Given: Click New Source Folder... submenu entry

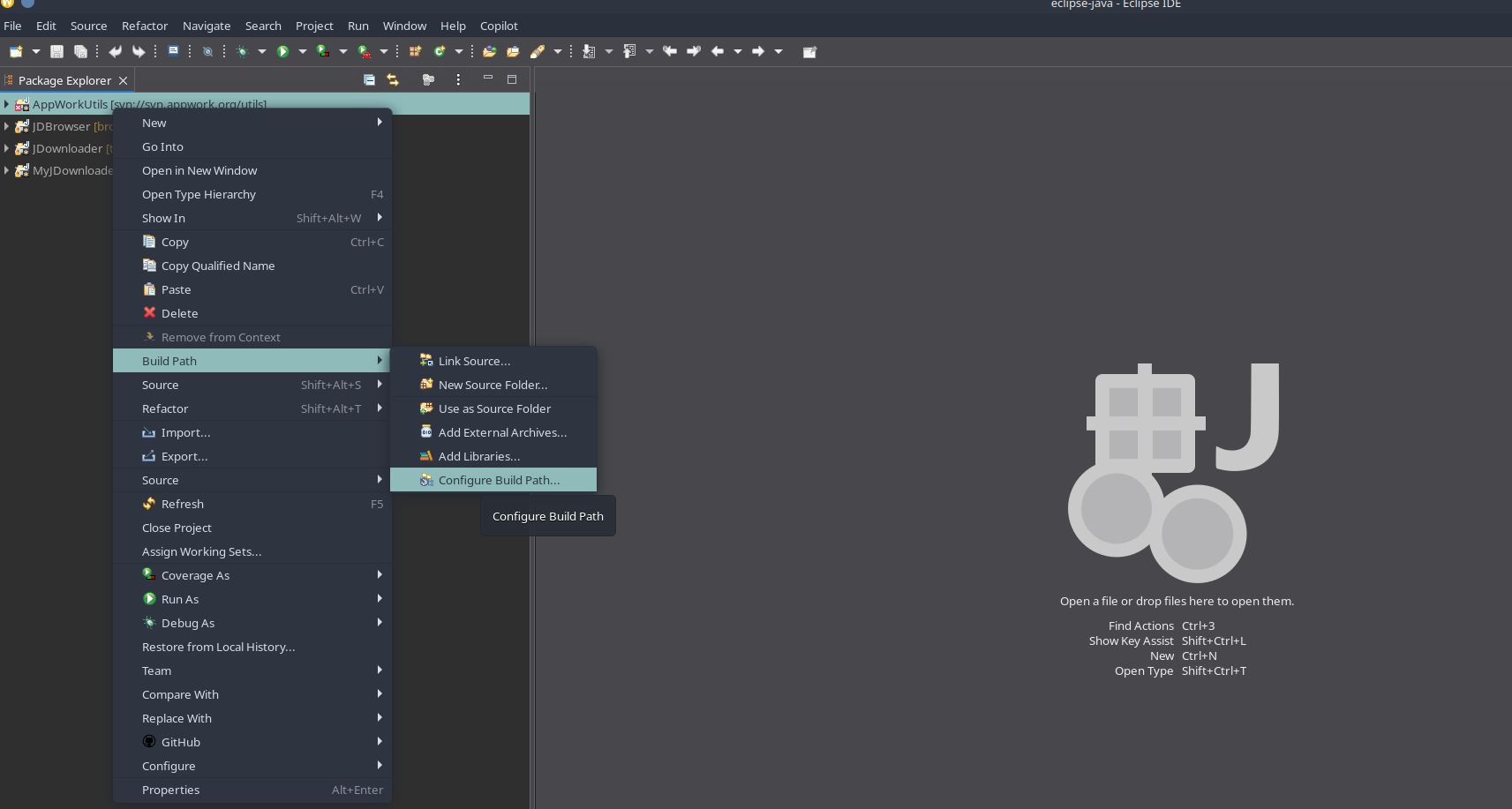Looking at the screenshot, I should click(x=493, y=385).
